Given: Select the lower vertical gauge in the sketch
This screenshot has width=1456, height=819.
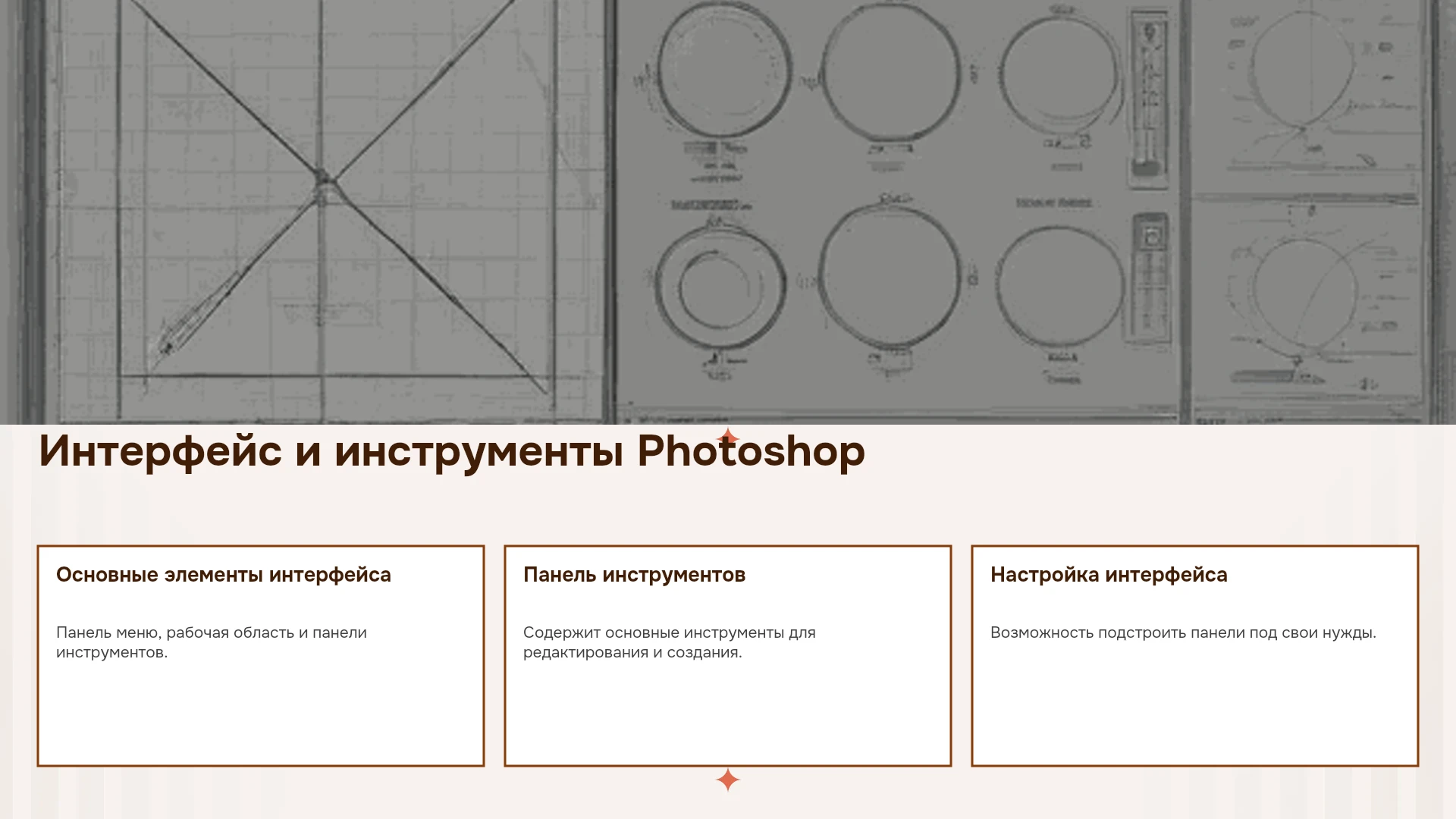Looking at the screenshot, I should pyautogui.click(x=1150, y=278).
